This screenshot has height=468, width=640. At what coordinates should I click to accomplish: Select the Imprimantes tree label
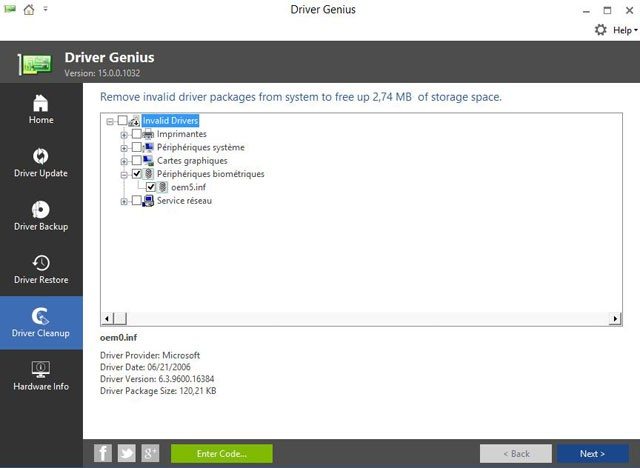click(182, 134)
